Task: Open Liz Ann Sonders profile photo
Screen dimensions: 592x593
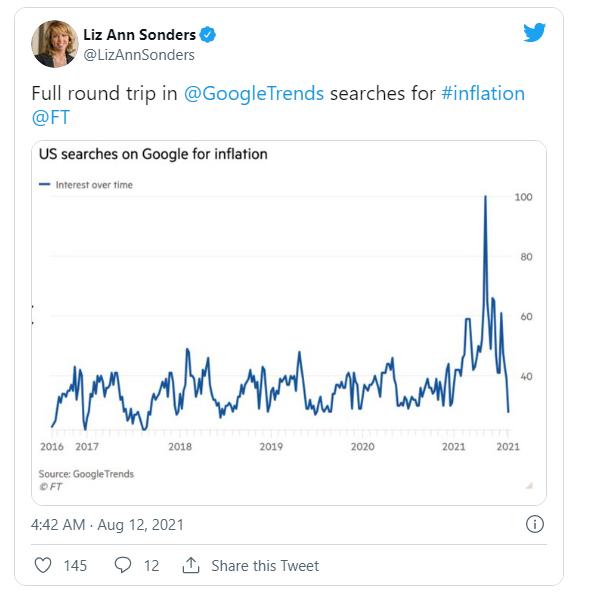Action: point(55,44)
